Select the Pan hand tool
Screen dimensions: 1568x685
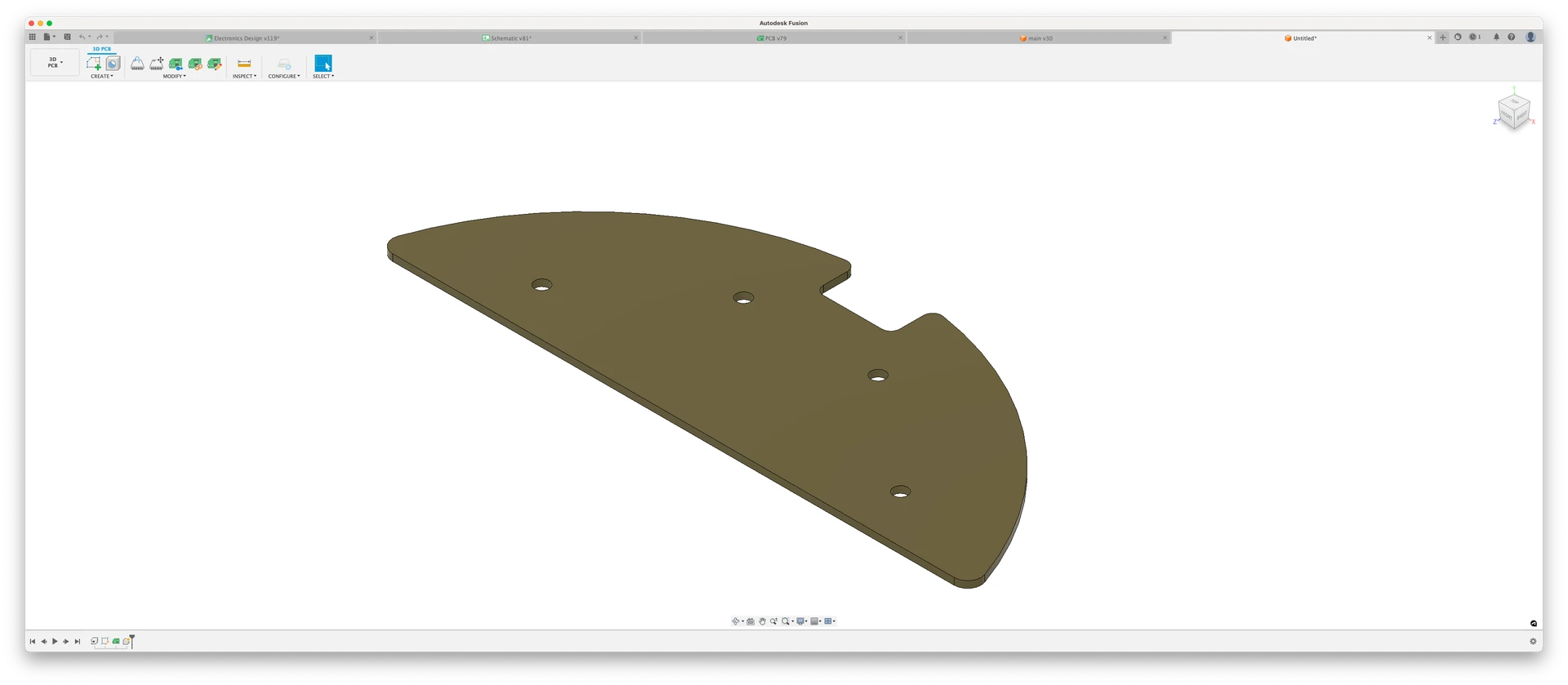click(x=762, y=621)
